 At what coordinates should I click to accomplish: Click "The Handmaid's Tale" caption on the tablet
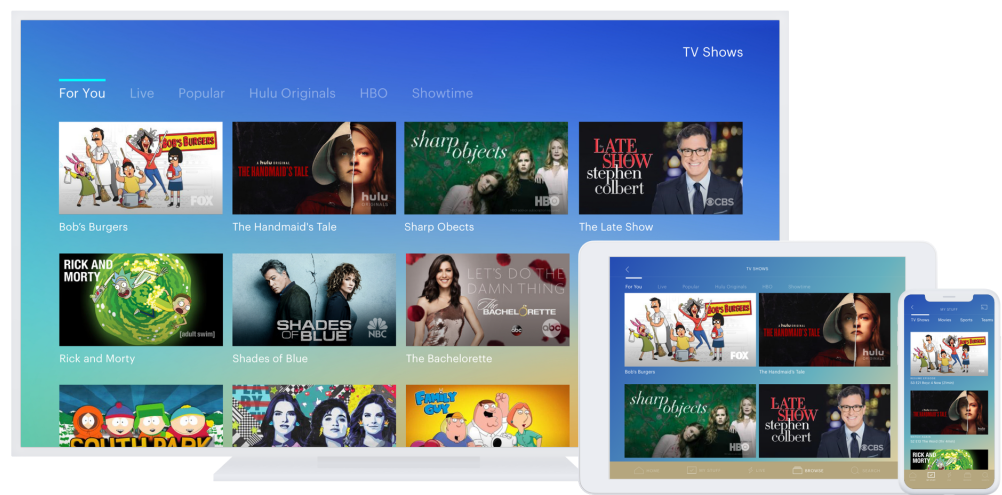pos(782,372)
